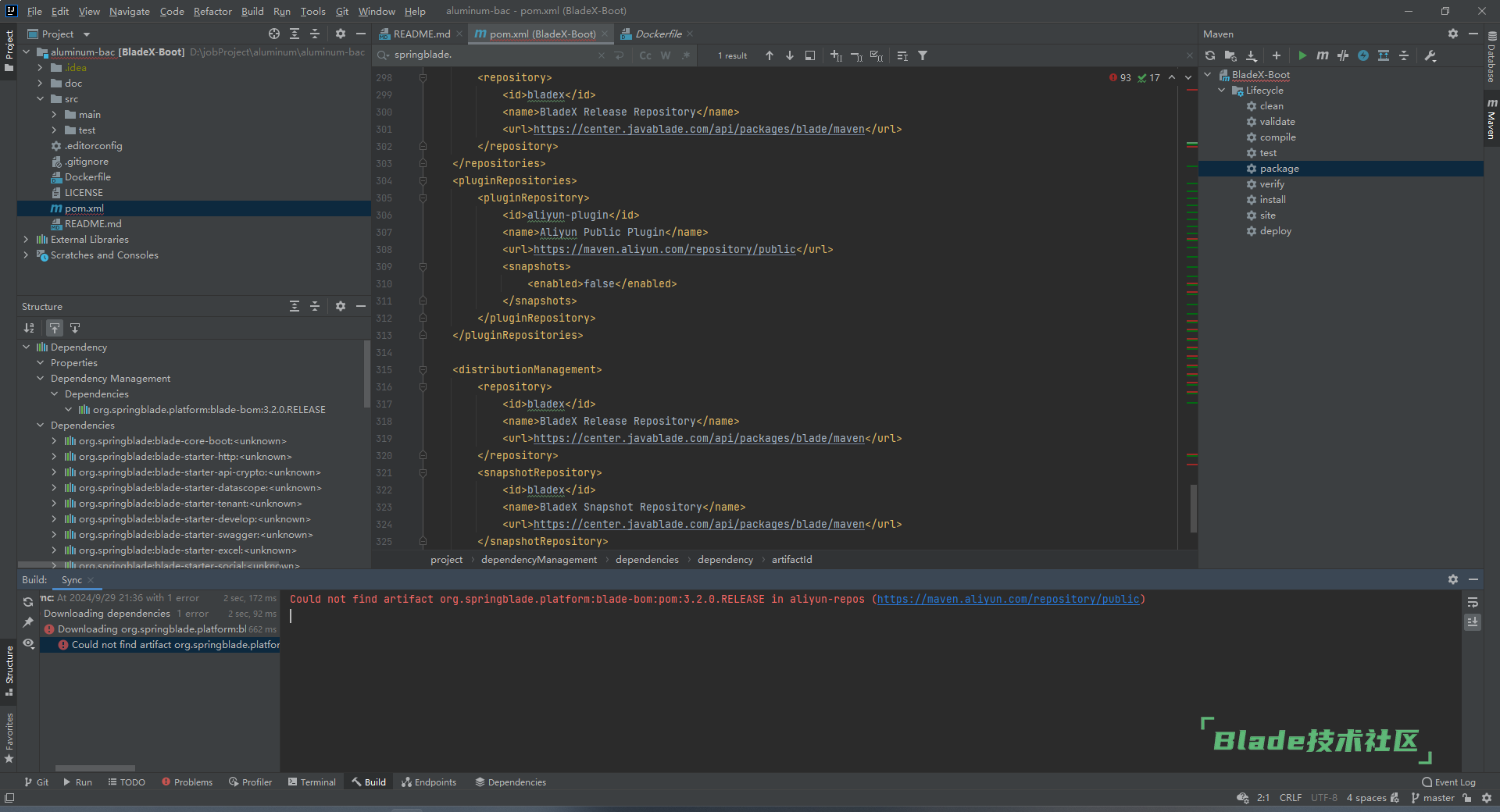Change CRLF line separator
The width and height of the screenshot is (1500, 812).
[x=1290, y=797]
